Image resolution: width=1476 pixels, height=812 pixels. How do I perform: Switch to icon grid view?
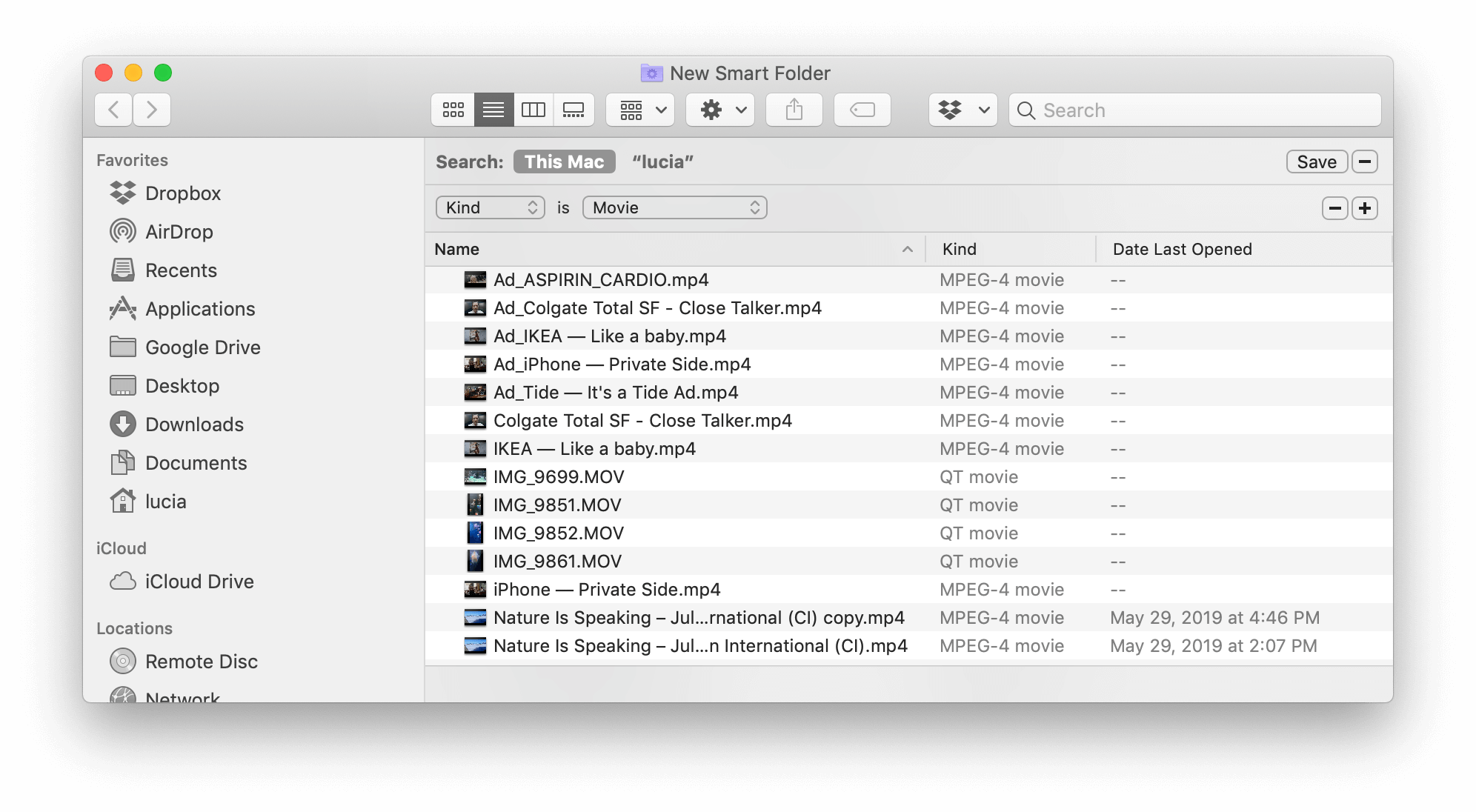(454, 109)
